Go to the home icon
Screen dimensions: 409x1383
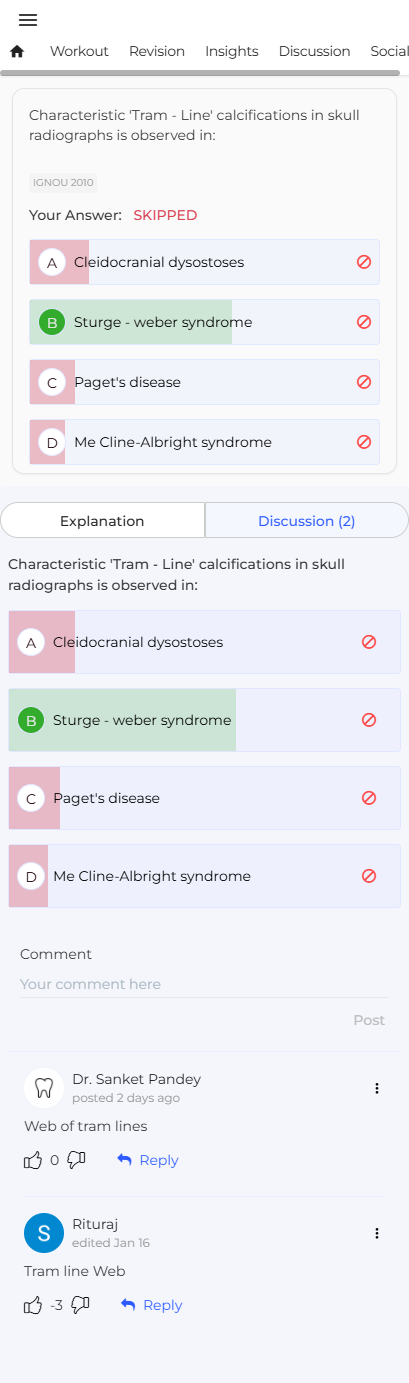click(x=17, y=51)
